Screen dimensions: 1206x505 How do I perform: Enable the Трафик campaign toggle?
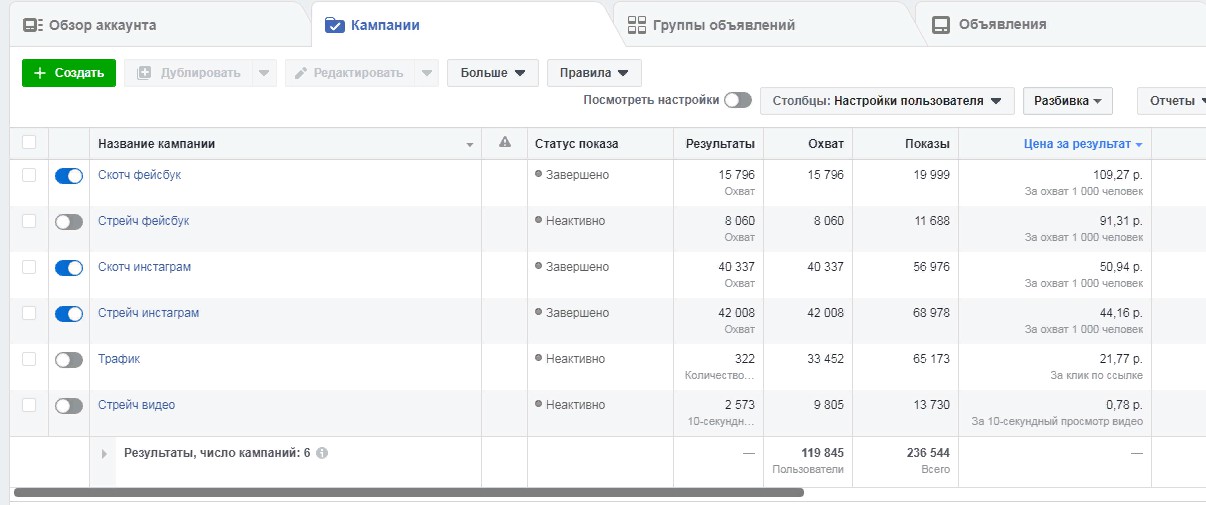[69, 360]
